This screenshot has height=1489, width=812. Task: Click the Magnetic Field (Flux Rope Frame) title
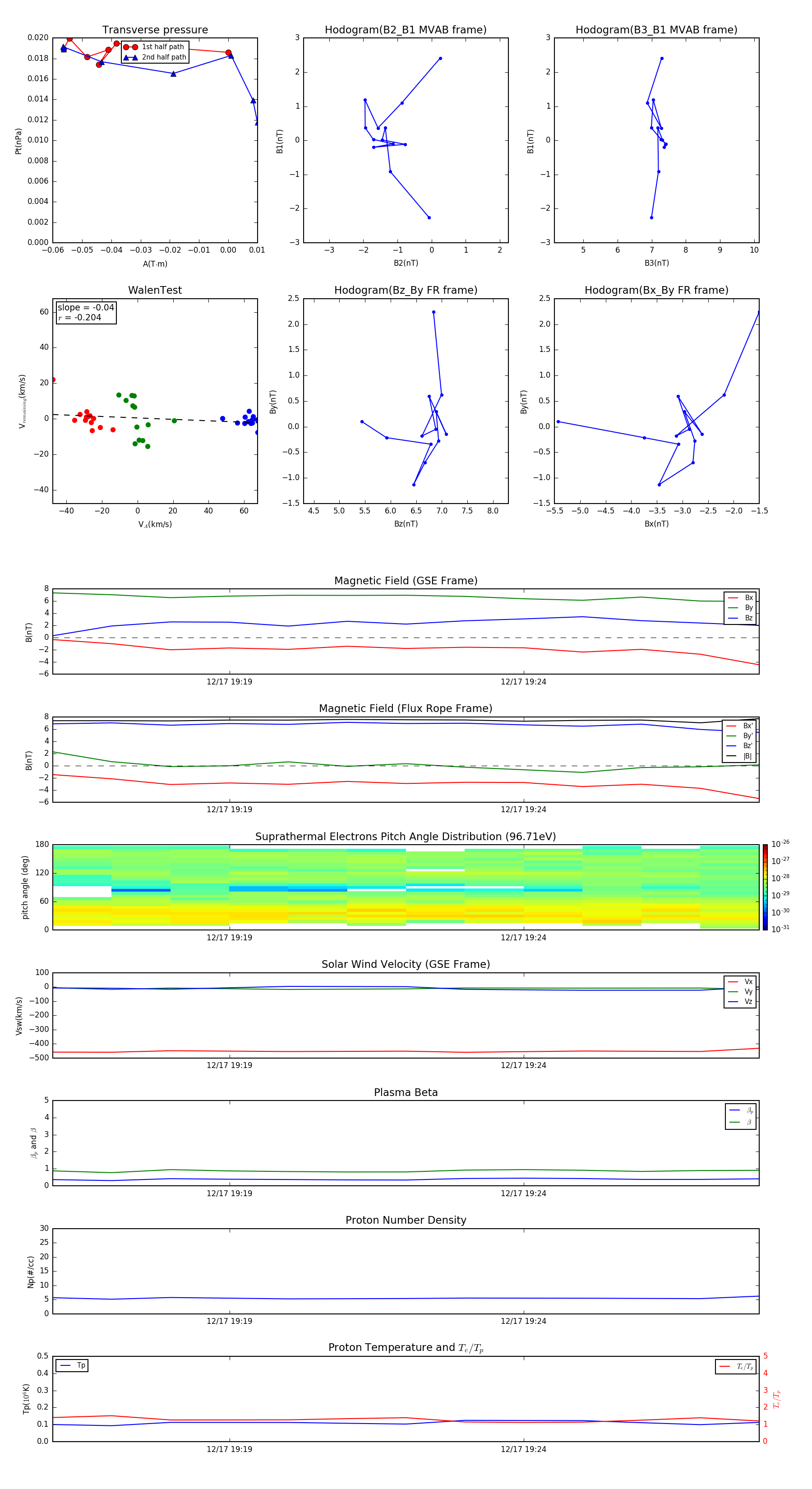point(406,709)
